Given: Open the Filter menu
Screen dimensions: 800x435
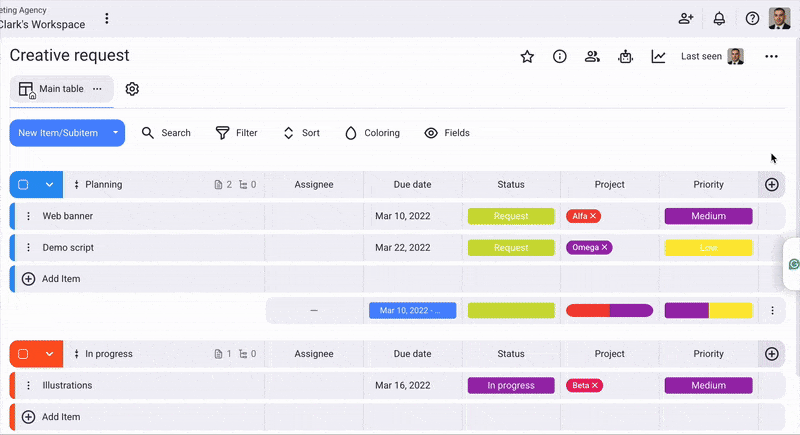Looking at the screenshot, I should [x=237, y=133].
